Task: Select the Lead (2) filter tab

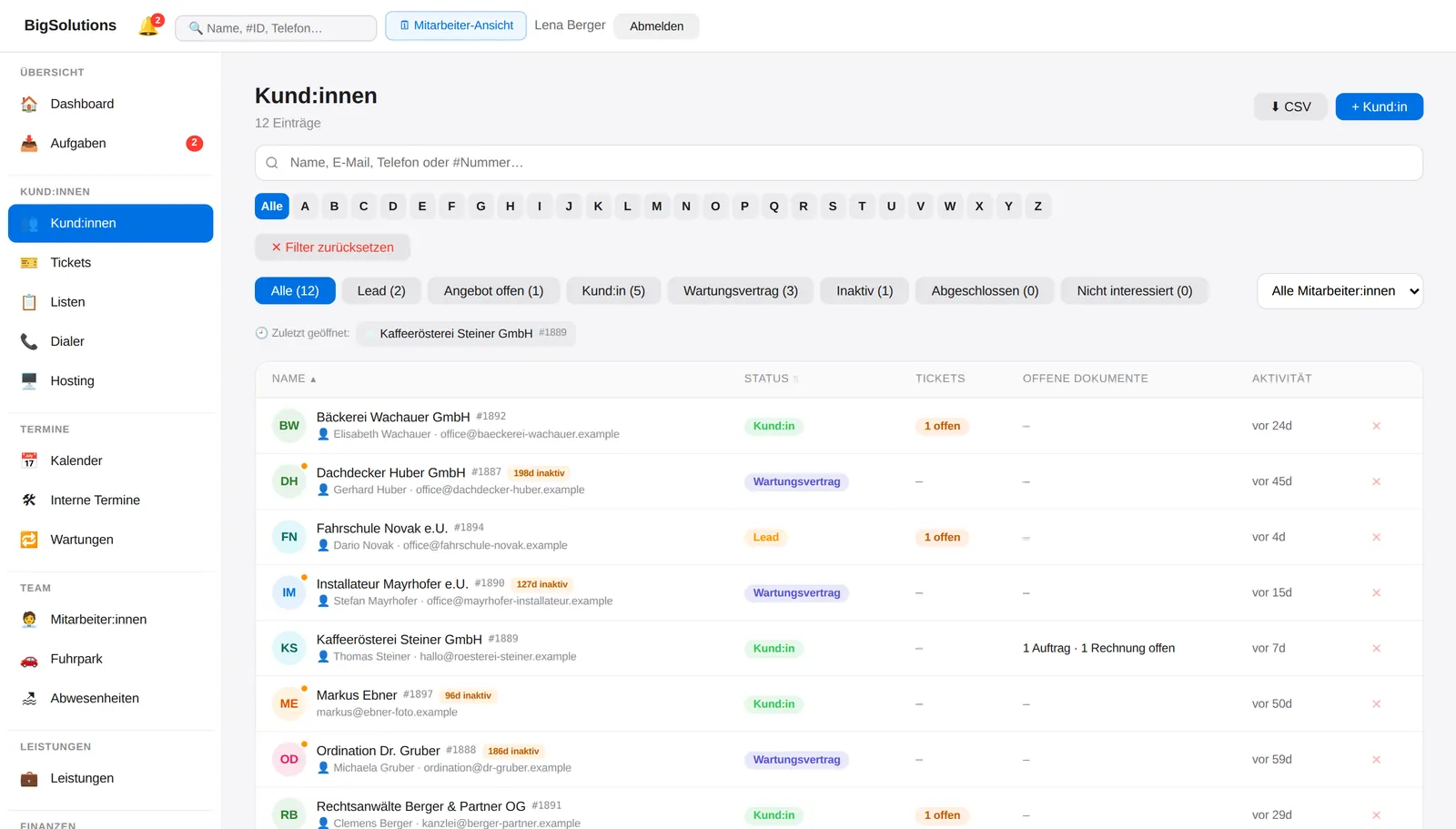Action: (x=381, y=290)
